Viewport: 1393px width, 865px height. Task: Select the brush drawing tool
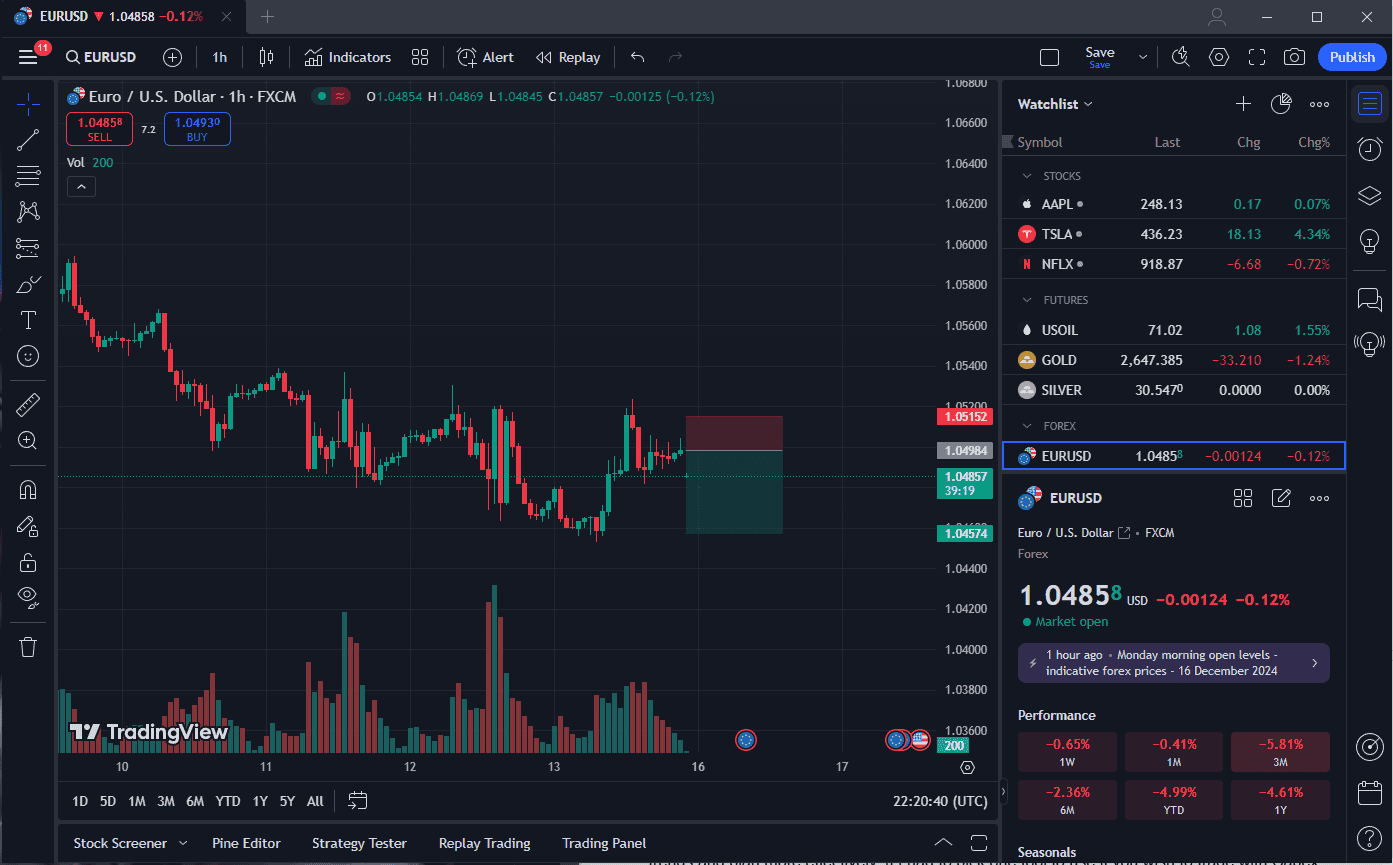[28, 284]
